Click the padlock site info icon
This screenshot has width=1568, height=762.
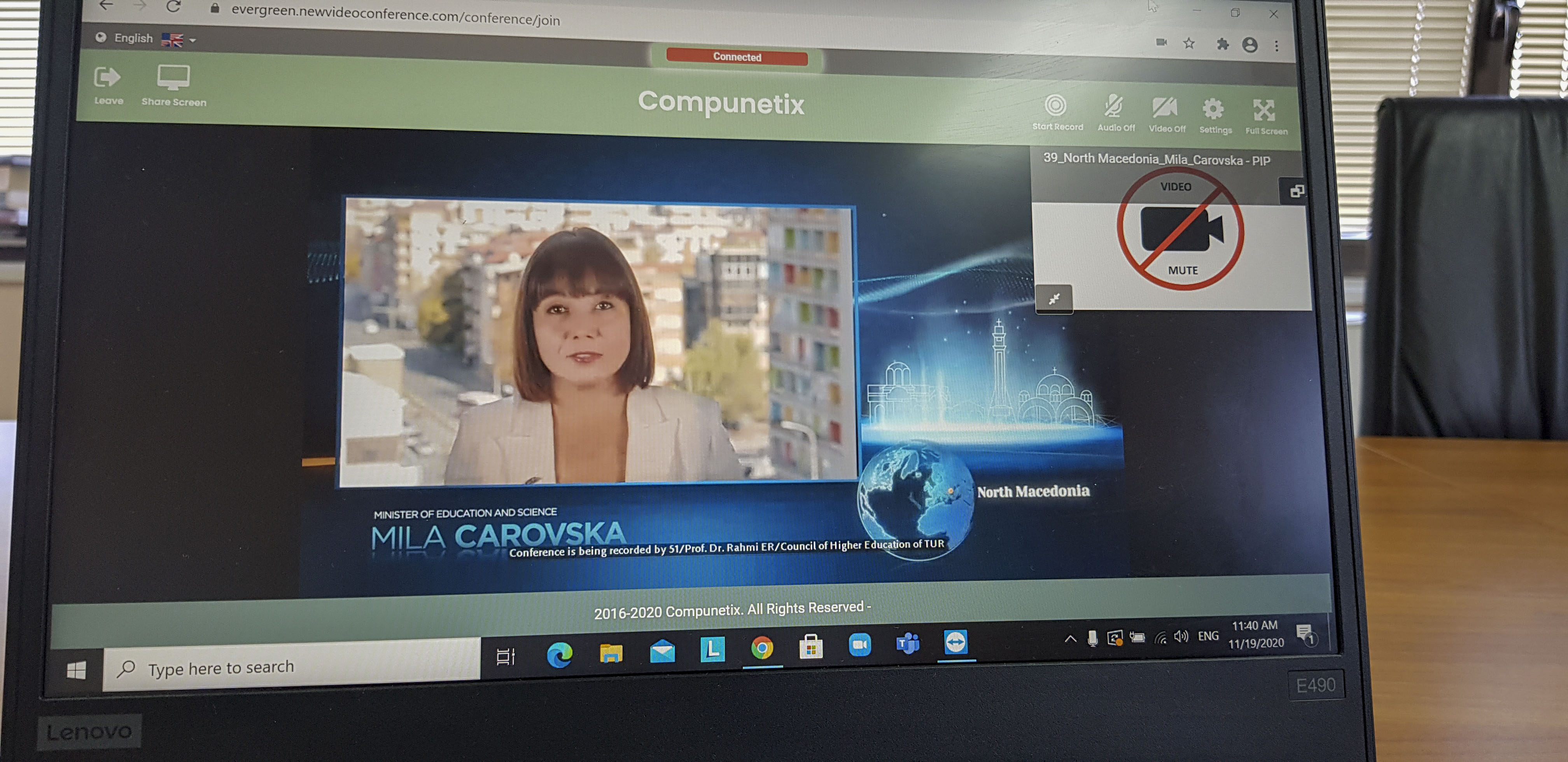pyautogui.click(x=214, y=9)
